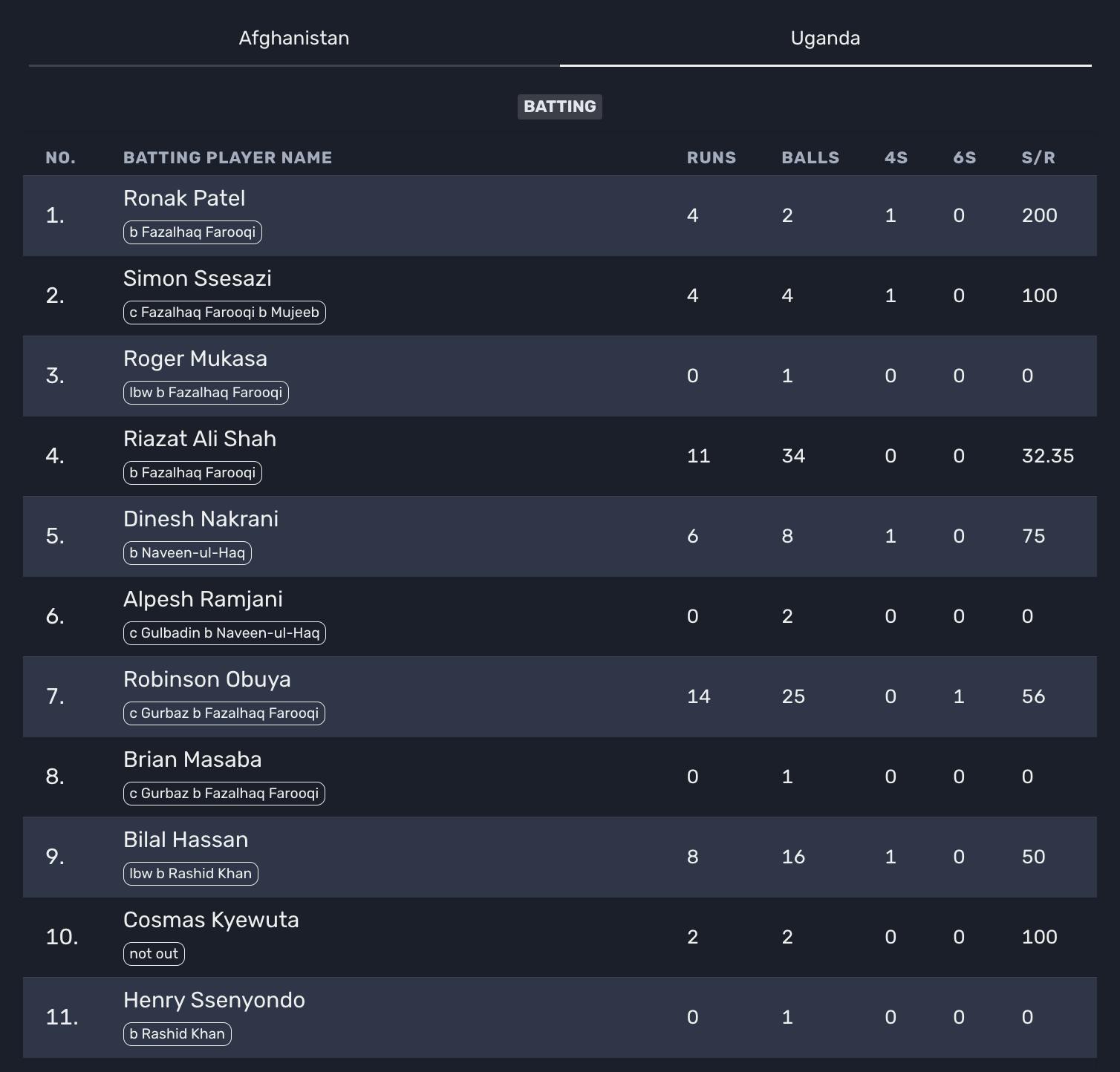Open Bilal Hassan's entry

(186, 840)
